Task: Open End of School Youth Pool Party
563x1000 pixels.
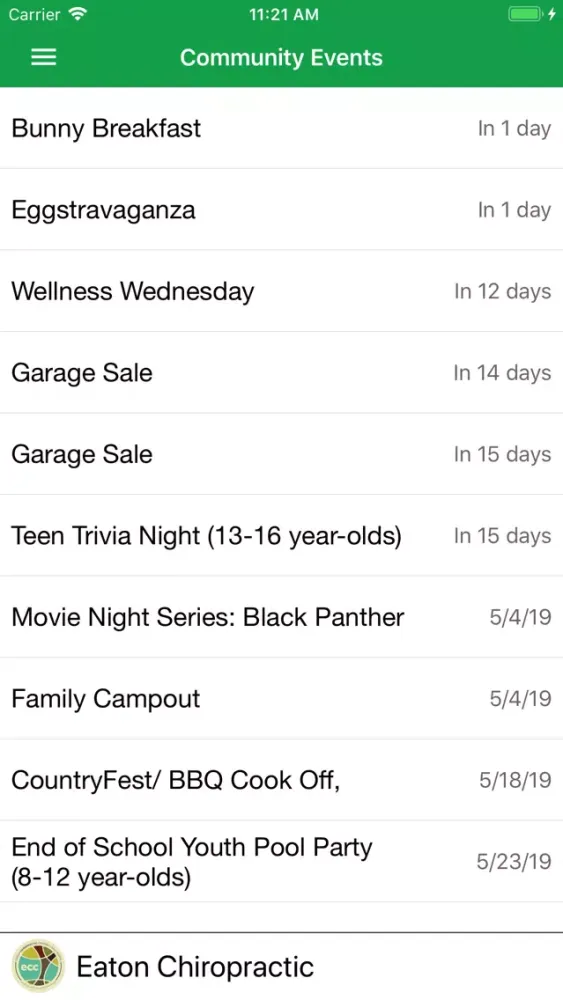Action: tap(281, 862)
